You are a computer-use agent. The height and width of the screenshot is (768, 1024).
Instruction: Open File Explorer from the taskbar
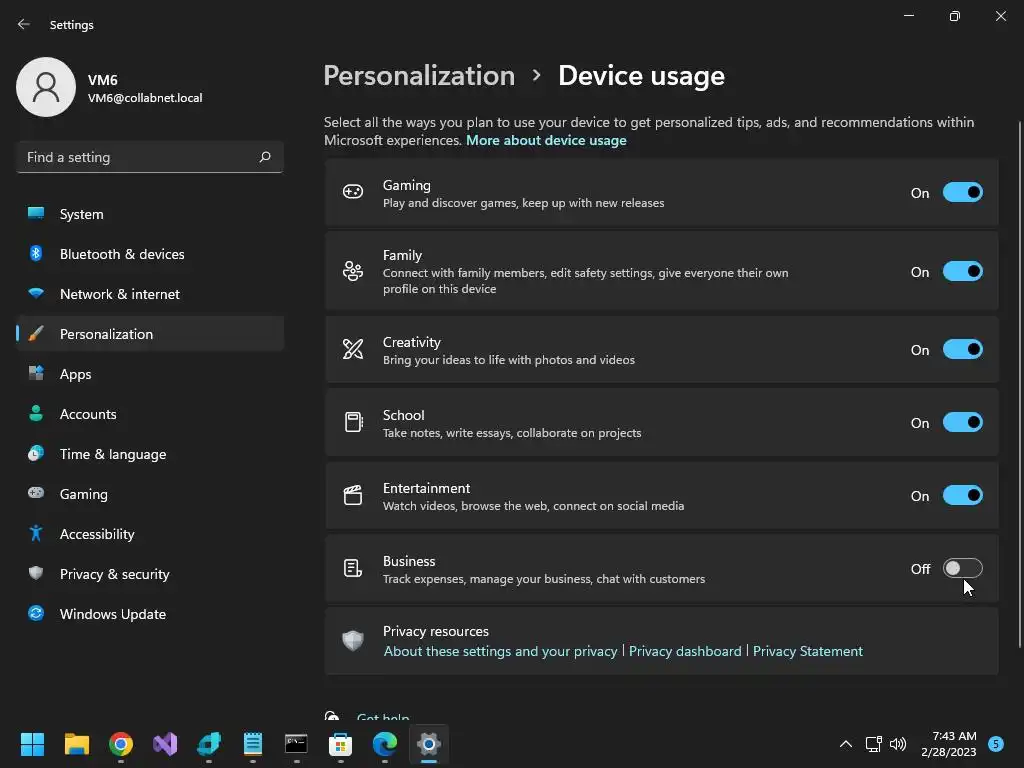click(77, 744)
